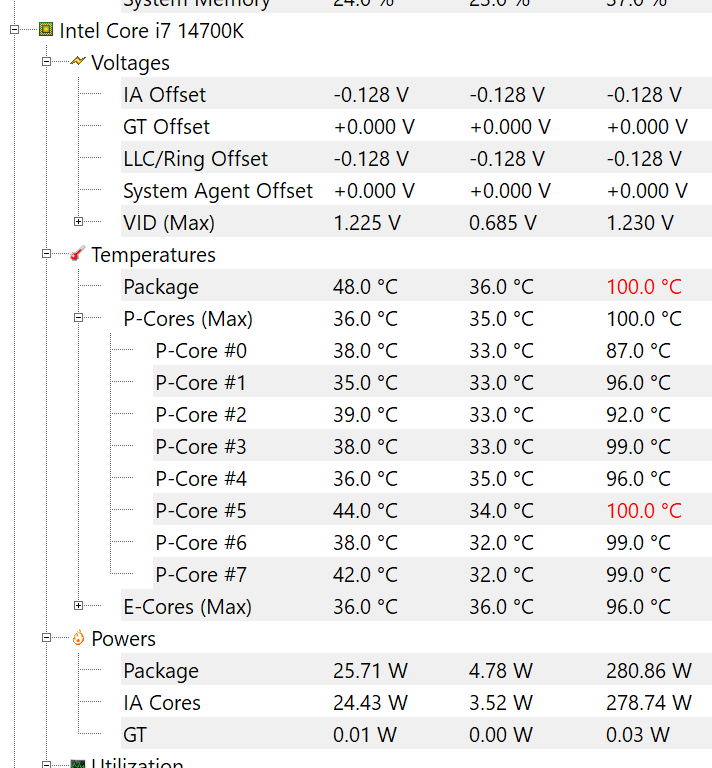712x768 pixels.
Task: Collapse the Powers section
Action: coord(46,638)
